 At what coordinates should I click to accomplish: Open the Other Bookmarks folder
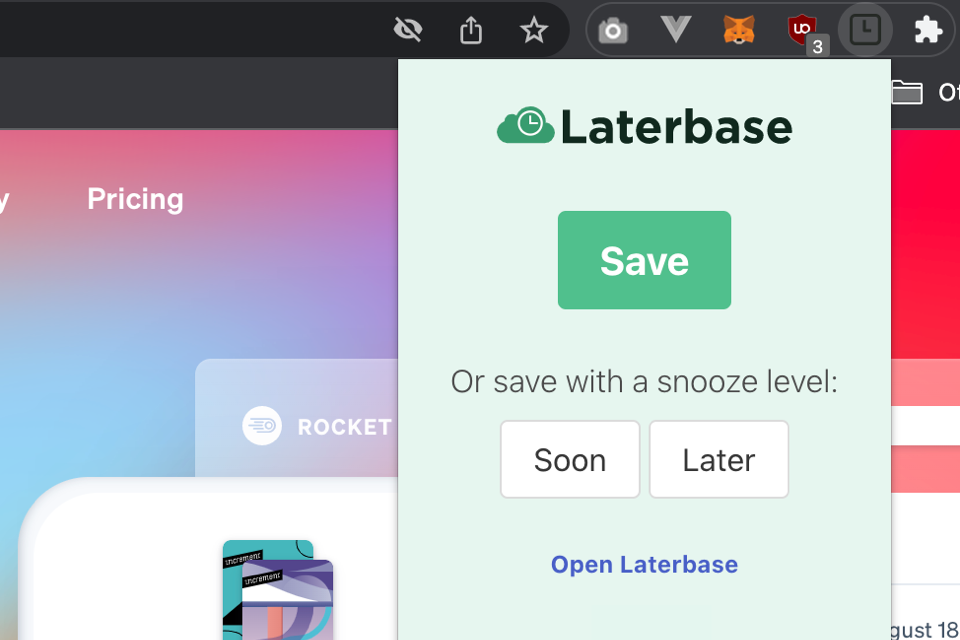click(907, 92)
